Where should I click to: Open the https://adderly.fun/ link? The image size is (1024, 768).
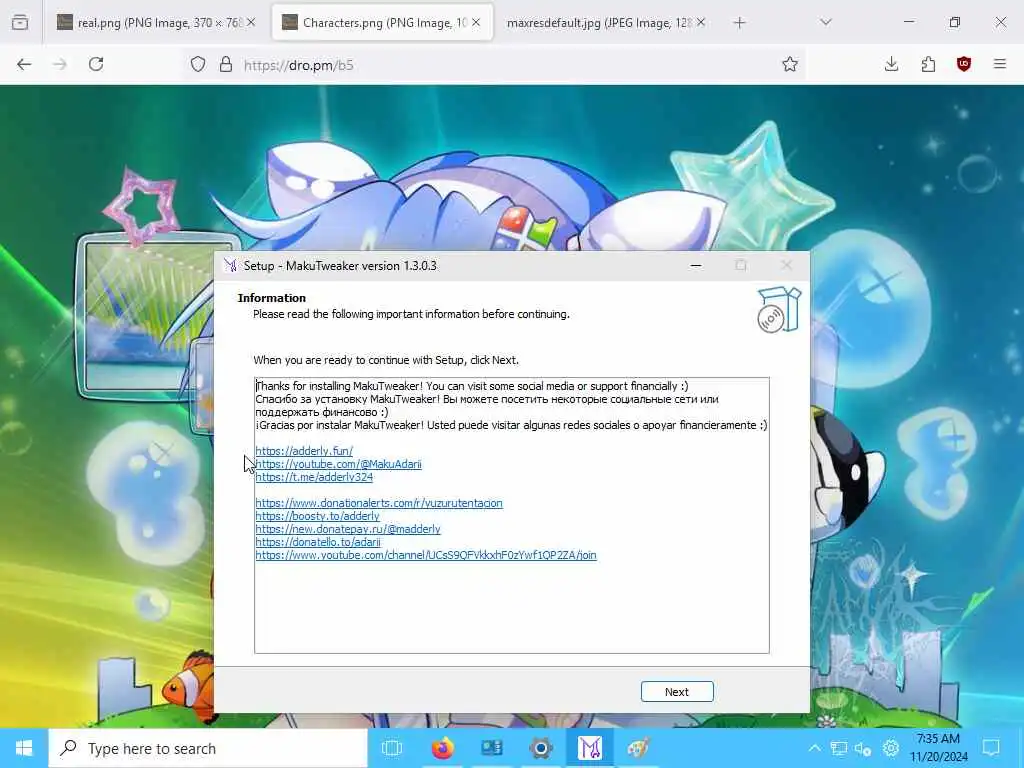304,451
